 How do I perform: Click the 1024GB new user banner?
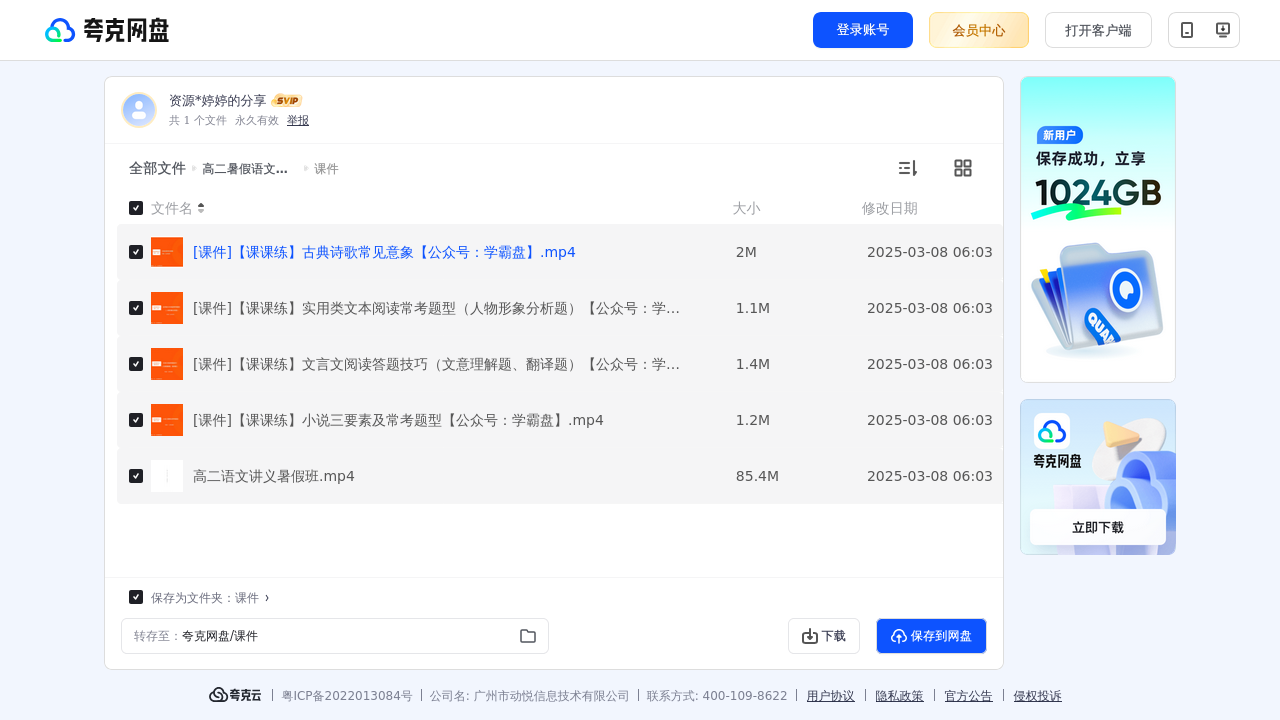pos(1098,229)
